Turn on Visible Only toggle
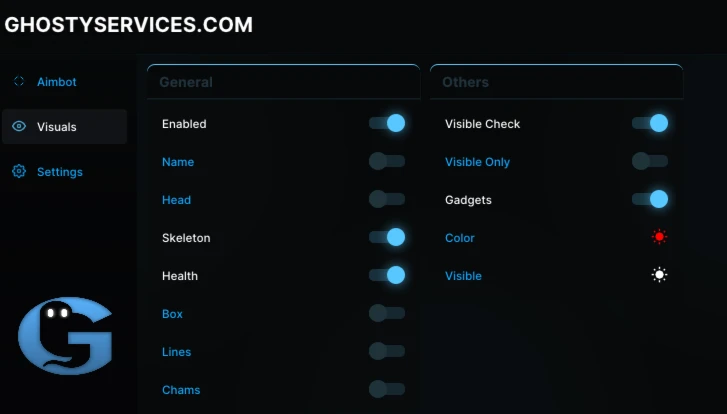This screenshot has height=414, width=727. point(650,161)
